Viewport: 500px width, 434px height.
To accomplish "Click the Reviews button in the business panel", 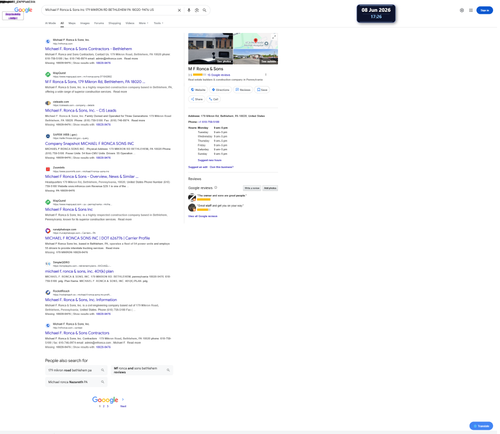I will (243, 90).
